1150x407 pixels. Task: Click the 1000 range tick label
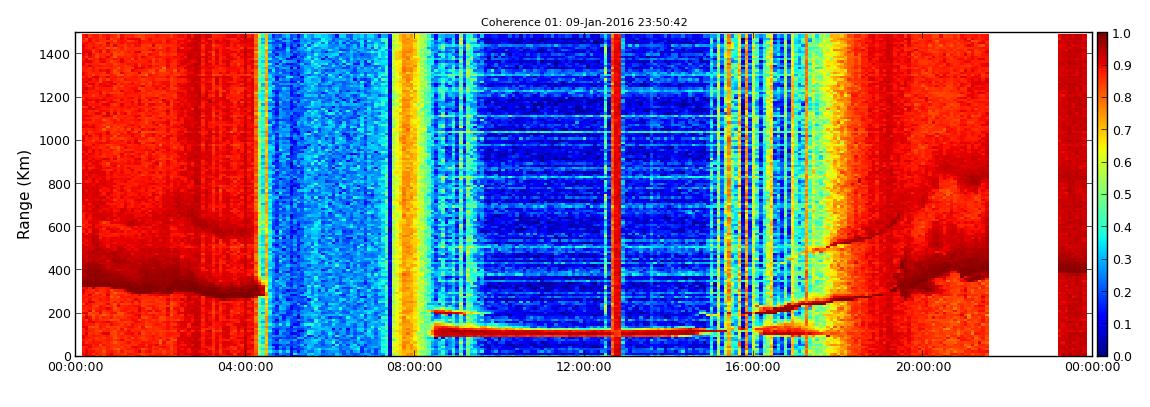57,141
